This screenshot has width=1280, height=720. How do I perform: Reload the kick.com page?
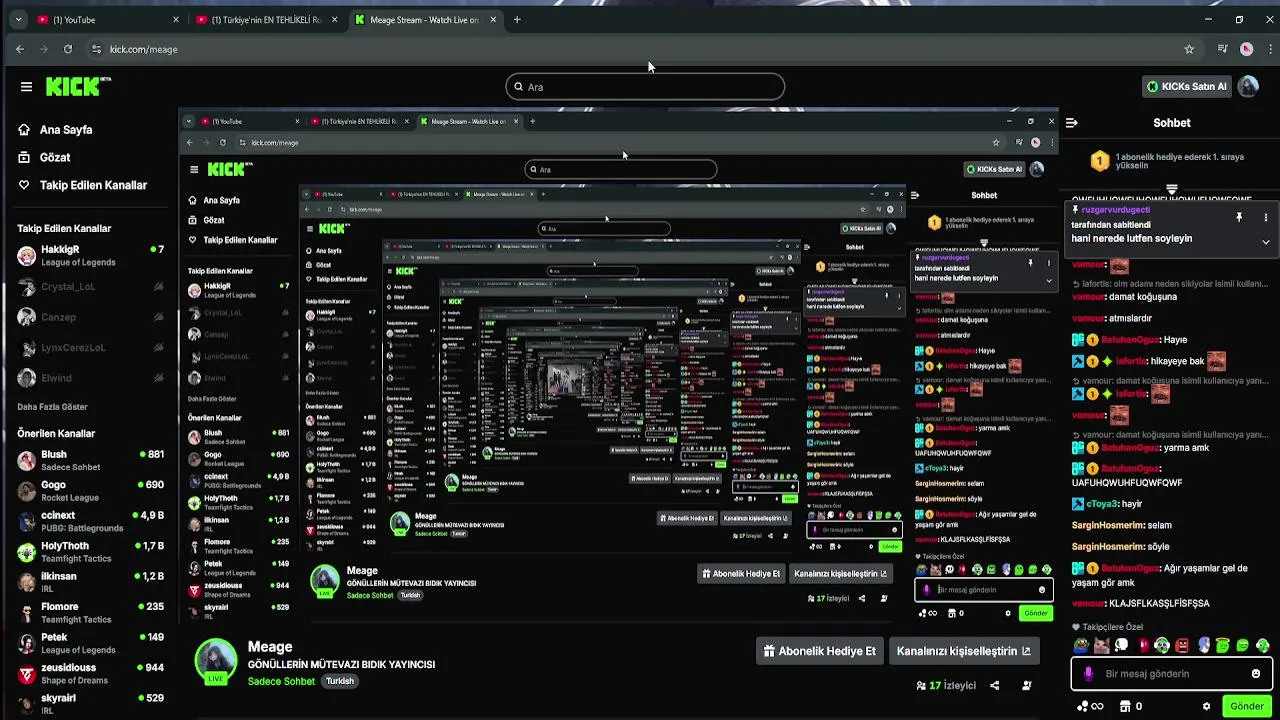(68, 49)
